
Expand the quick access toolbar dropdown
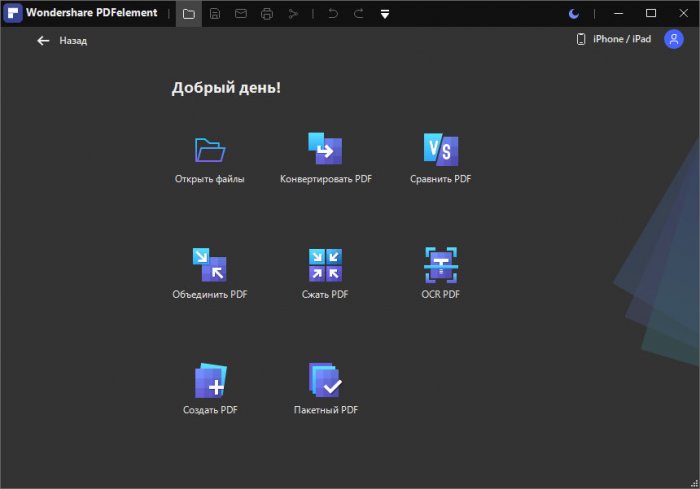(385, 14)
